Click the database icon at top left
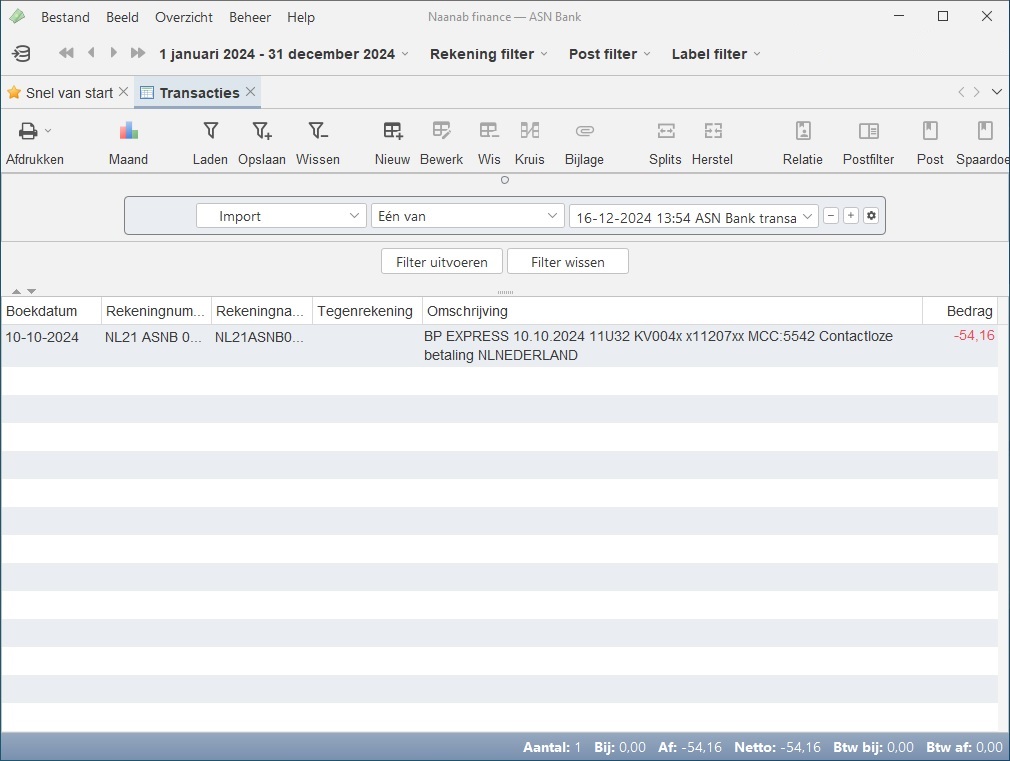Image resolution: width=1010 pixels, height=761 pixels. 21,54
